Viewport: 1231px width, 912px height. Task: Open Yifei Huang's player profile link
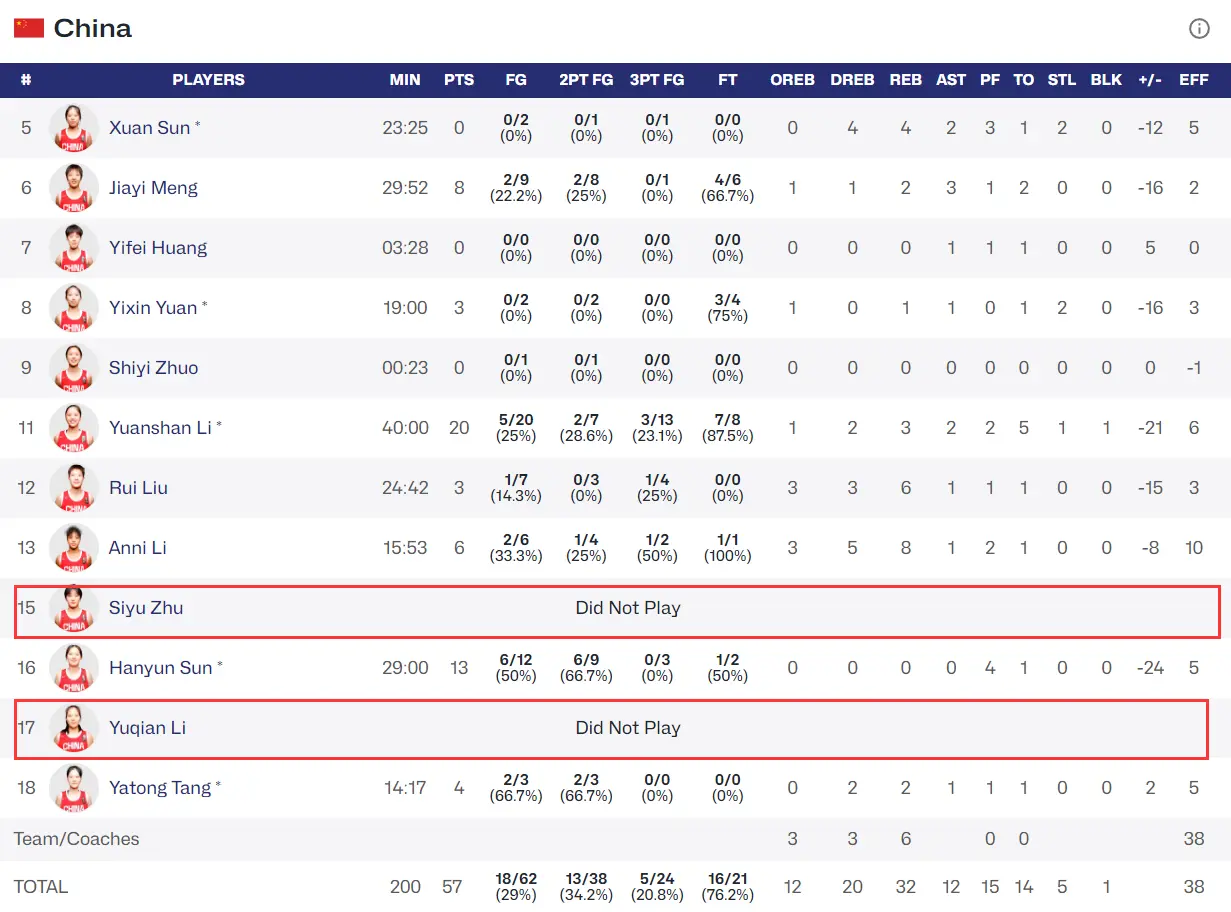tap(158, 248)
